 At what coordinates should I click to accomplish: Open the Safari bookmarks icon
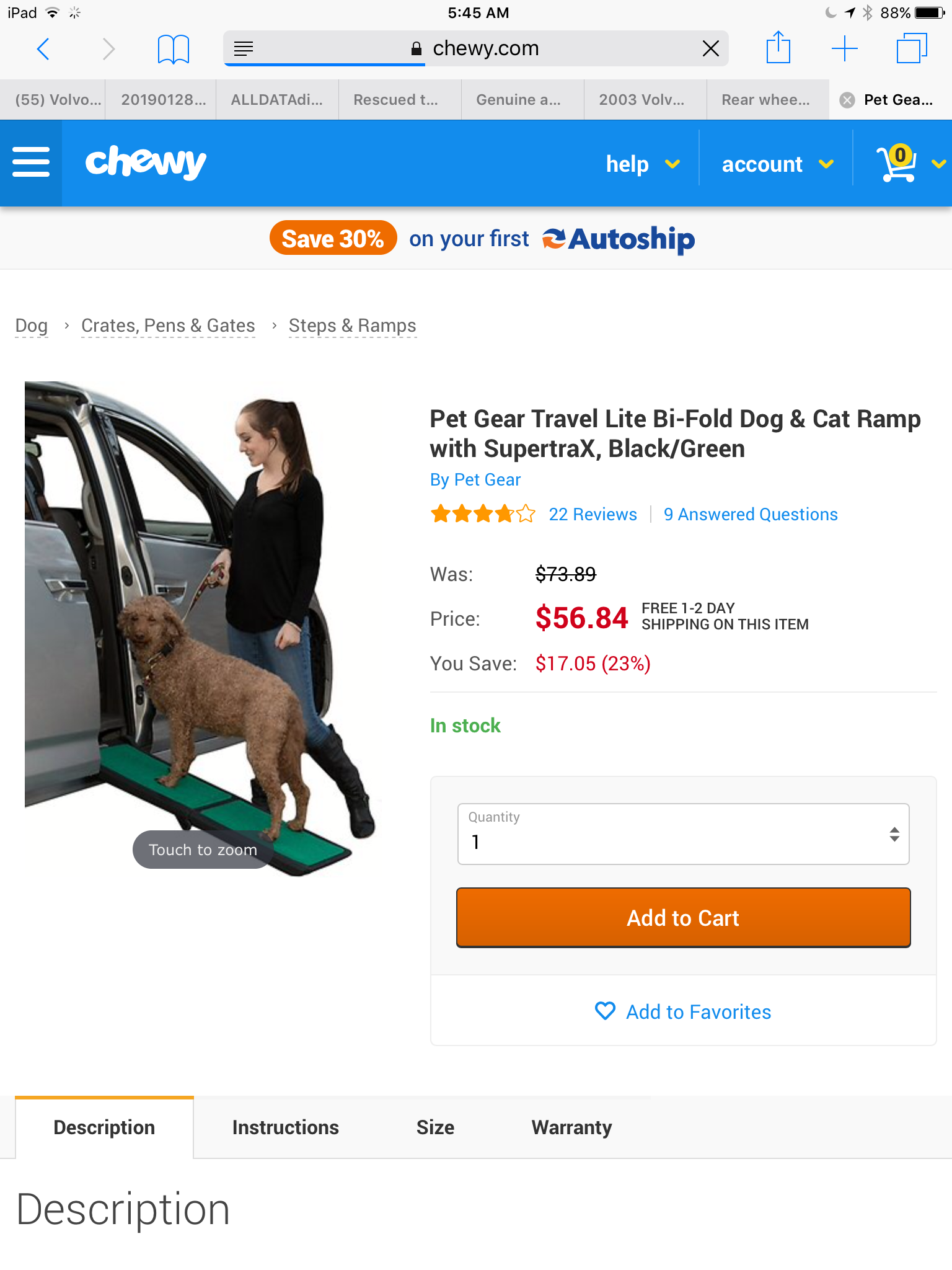tap(173, 48)
